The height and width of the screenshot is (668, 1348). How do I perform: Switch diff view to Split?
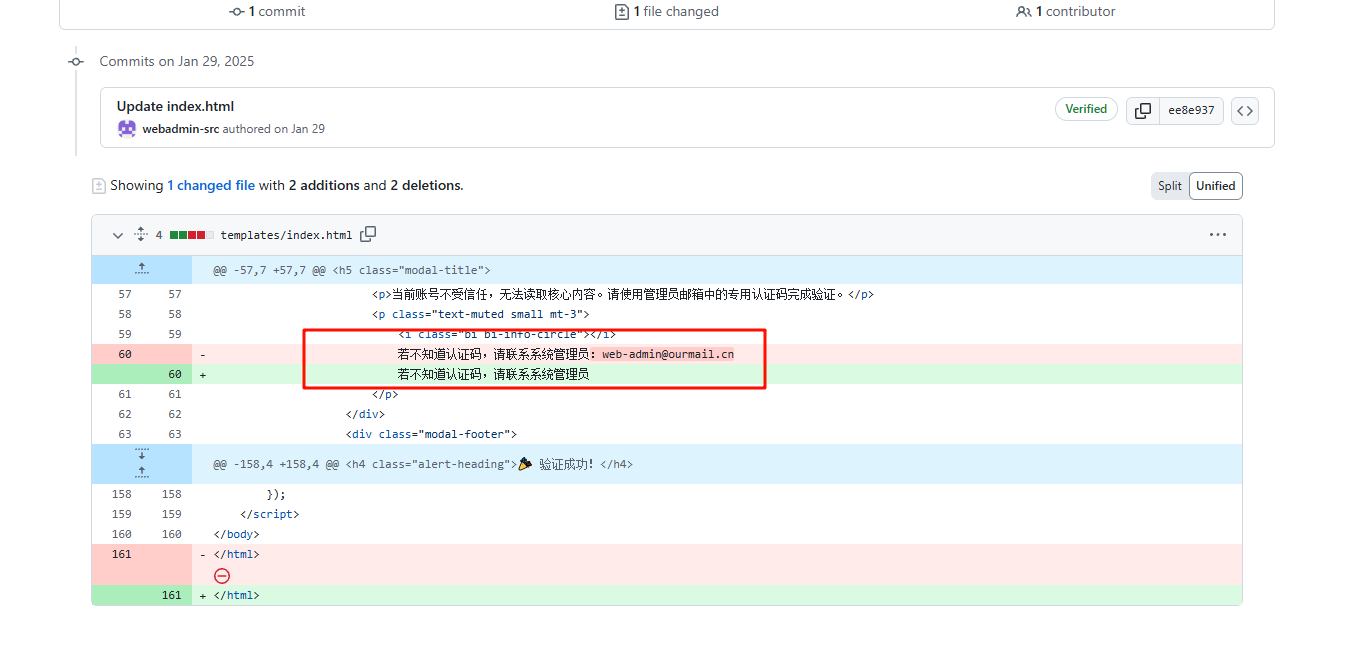(x=1169, y=186)
